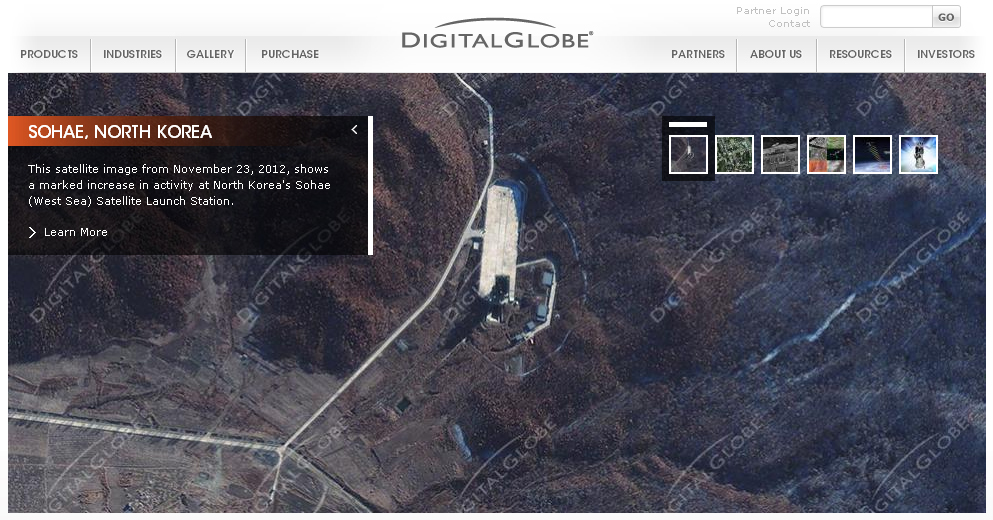Click the Contact link
Viewport: 993px width, 520px height.
789,24
